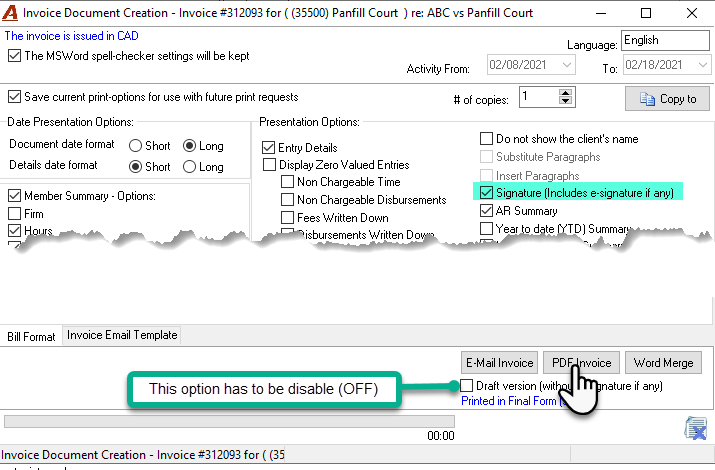Check Non Chargeable Time
The height and width of the screenshot is (470, 715).
coord(287,182)
